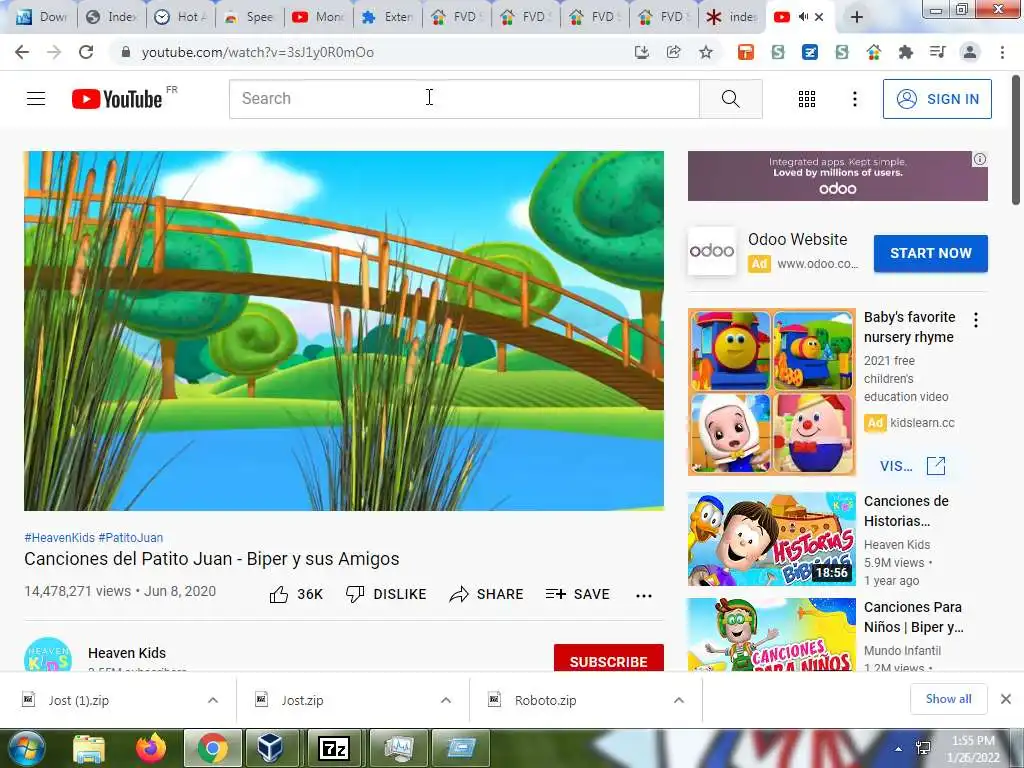Click Show all downloads
This screenshot has width=1024, height=768.
(948, 699)
